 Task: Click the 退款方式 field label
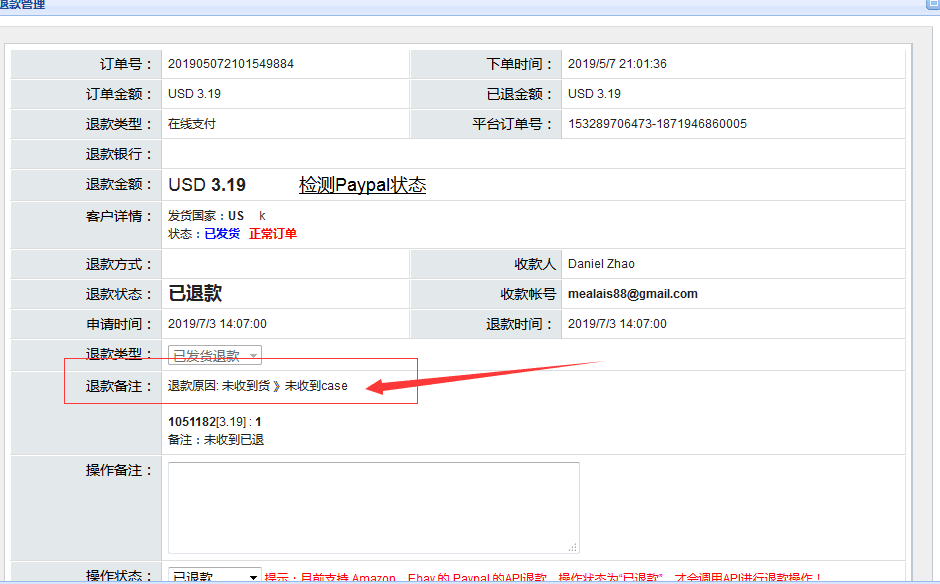click(x=119, y=264)
